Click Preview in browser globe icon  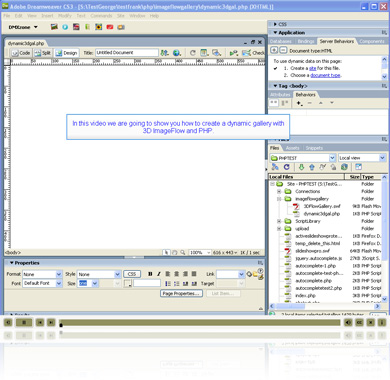click(x=177, y=53)
